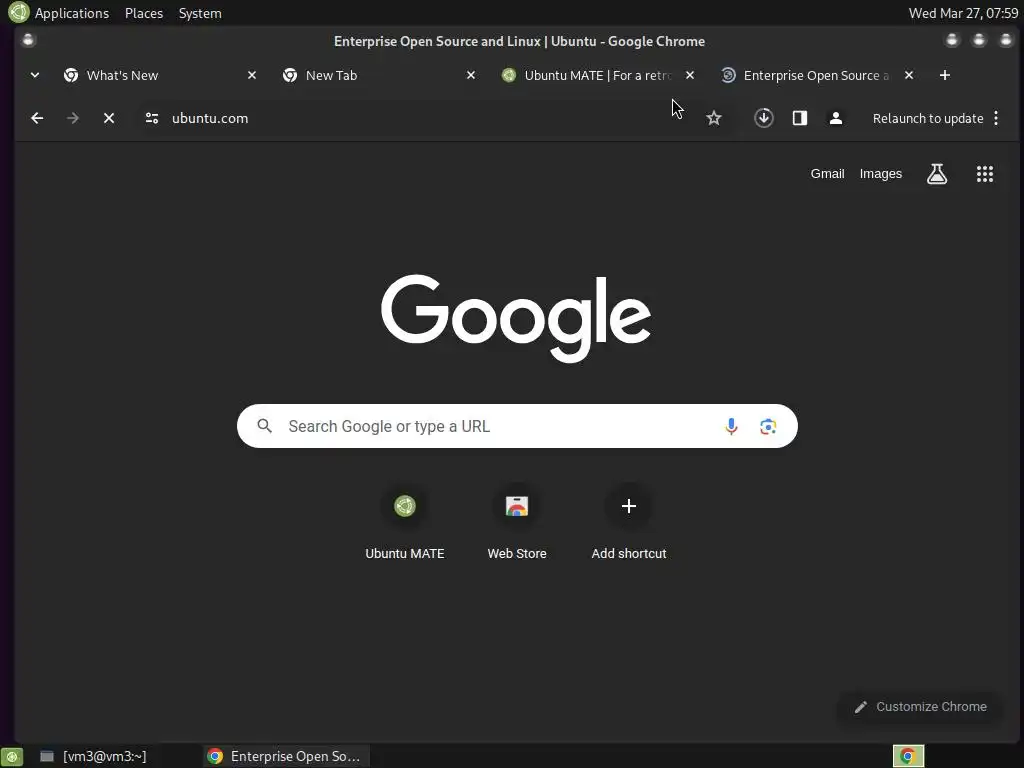Focus the Google search box
Viewport: 1024px width, 768px height.
(x=517, y=426)
